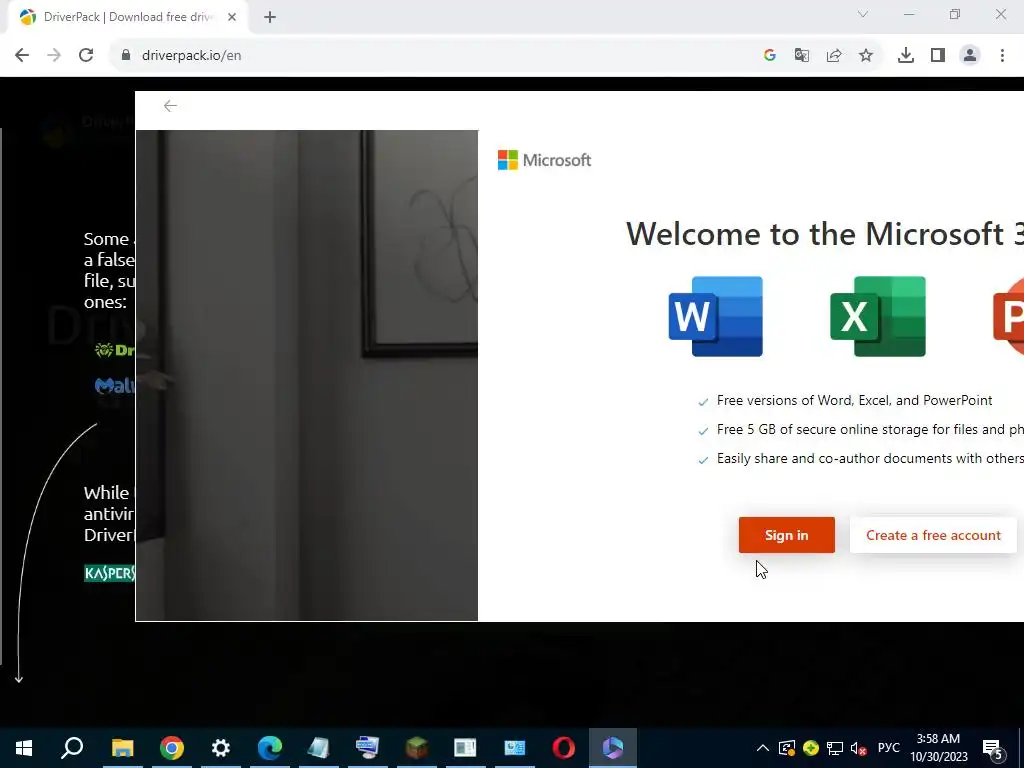Toggle the browser side panel

[x=938, y=56]
